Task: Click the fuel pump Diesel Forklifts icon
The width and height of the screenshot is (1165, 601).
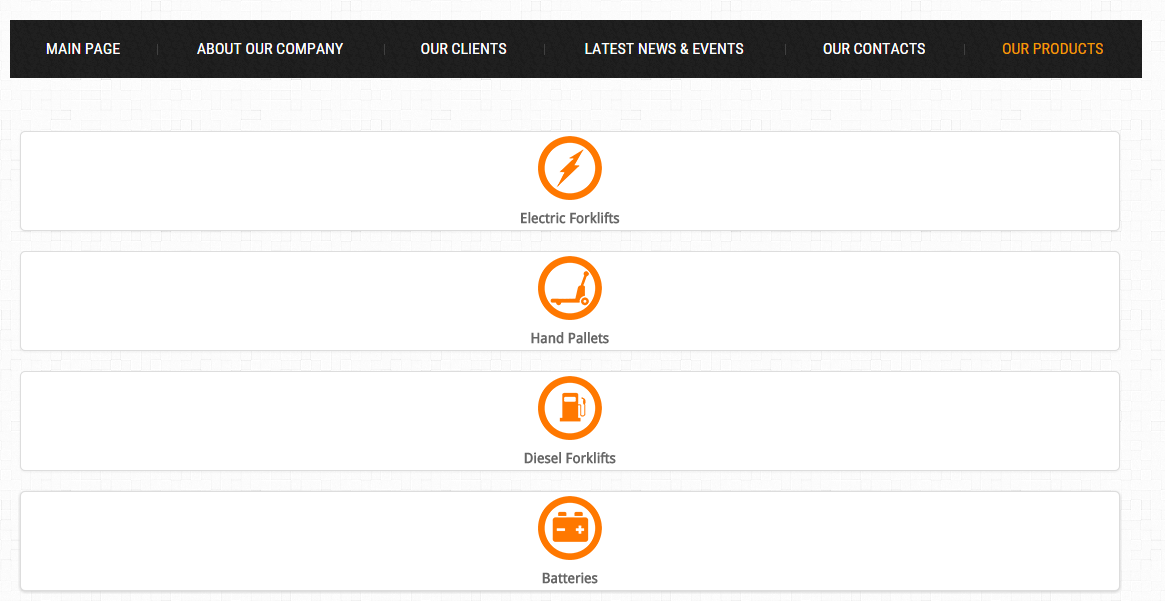Action: pyautogui.click(x=570, y=409)
